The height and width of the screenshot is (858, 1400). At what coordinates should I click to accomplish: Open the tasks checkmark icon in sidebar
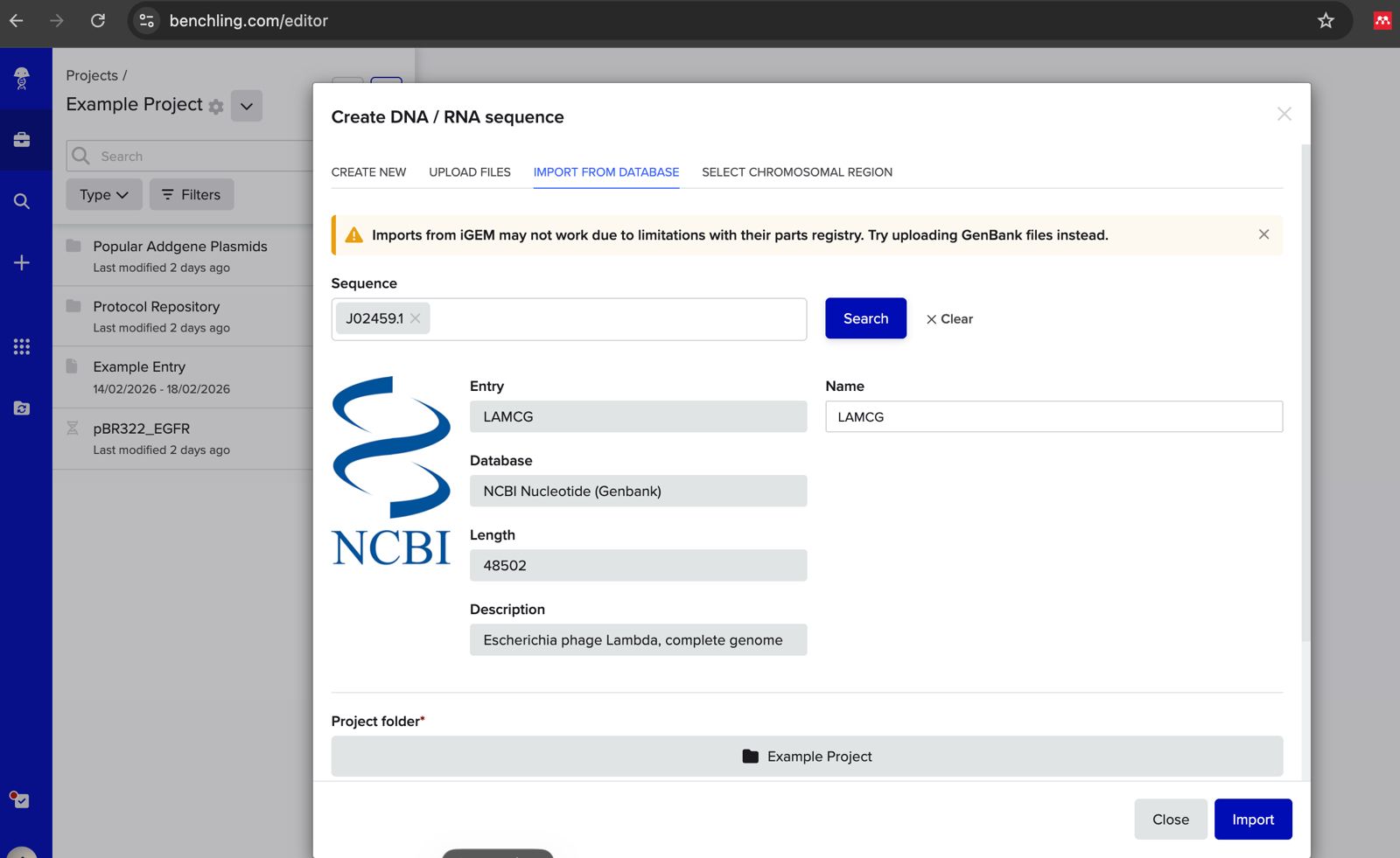tap(20, 800)
